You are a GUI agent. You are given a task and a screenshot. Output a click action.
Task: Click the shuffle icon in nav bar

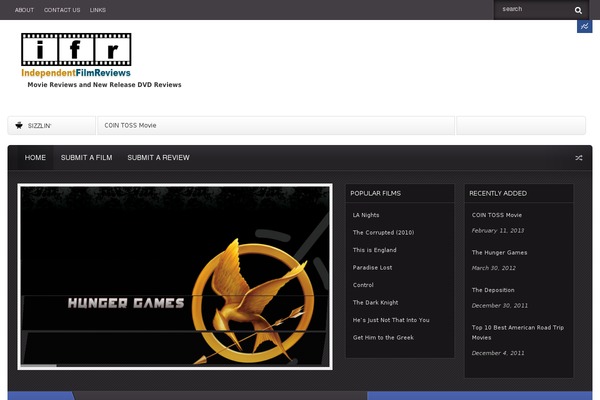point(579,158)
